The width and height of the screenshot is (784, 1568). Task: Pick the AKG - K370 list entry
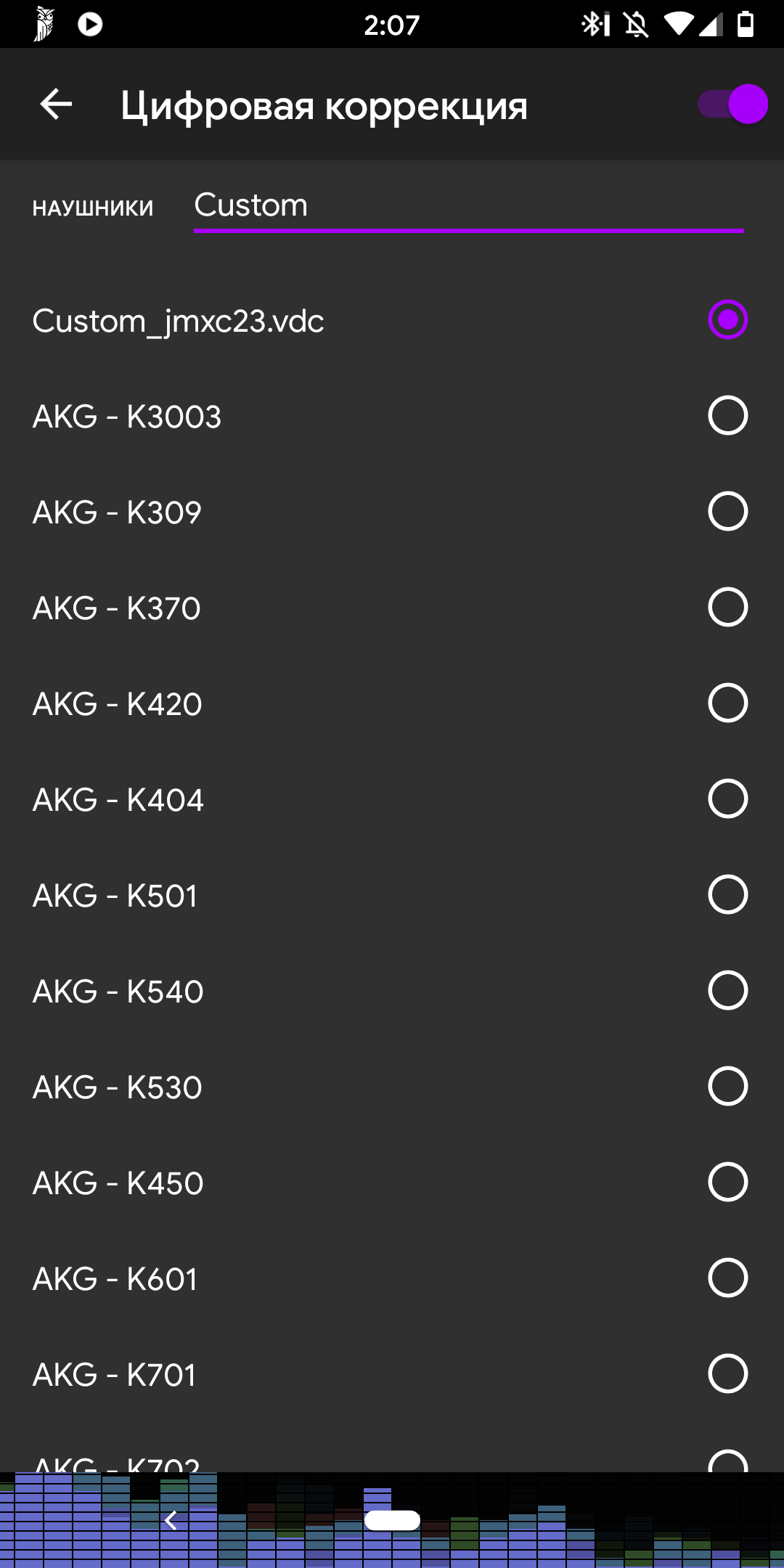[x=117, y=608]
